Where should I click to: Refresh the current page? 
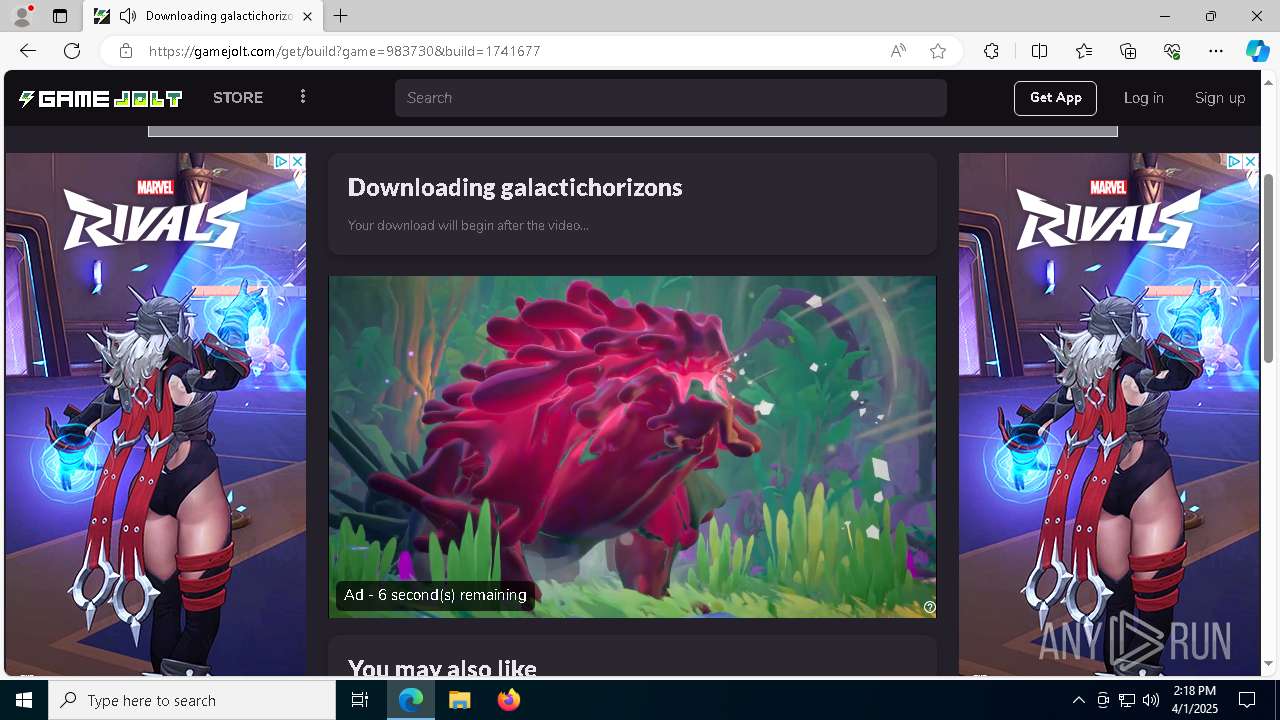(x=72, y=51)
